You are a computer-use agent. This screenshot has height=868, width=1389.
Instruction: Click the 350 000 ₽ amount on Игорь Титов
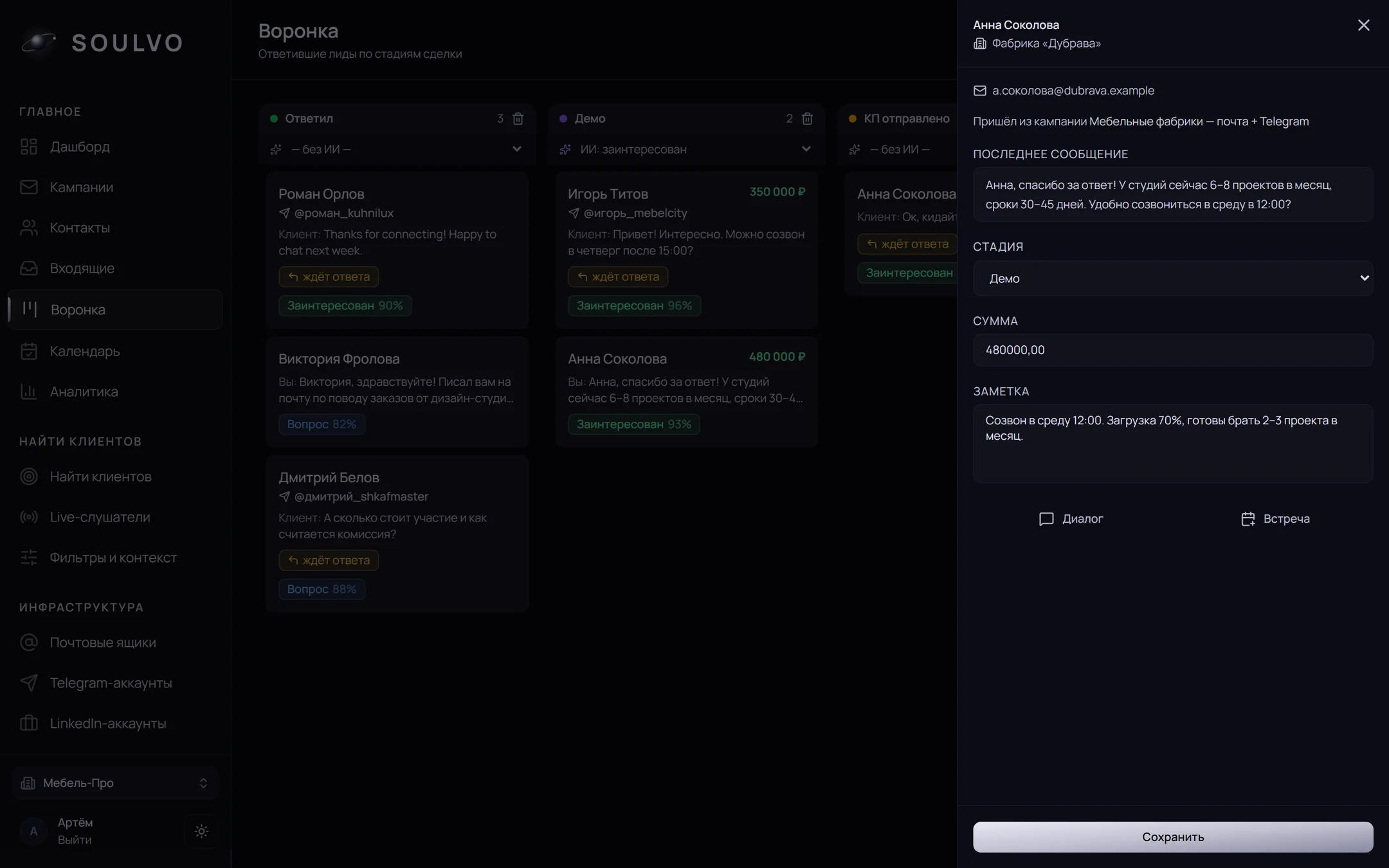pyautogui.click(x=777, y=192)
